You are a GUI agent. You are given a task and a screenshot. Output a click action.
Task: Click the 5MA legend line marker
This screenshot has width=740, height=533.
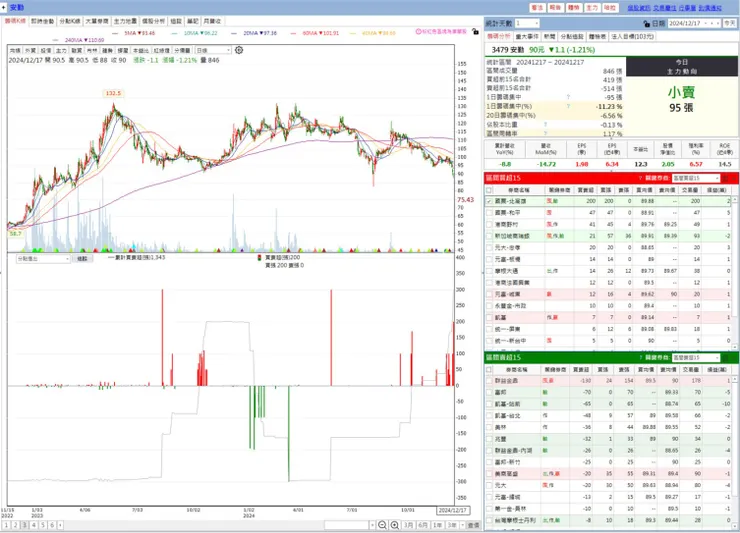pos(115,34)
